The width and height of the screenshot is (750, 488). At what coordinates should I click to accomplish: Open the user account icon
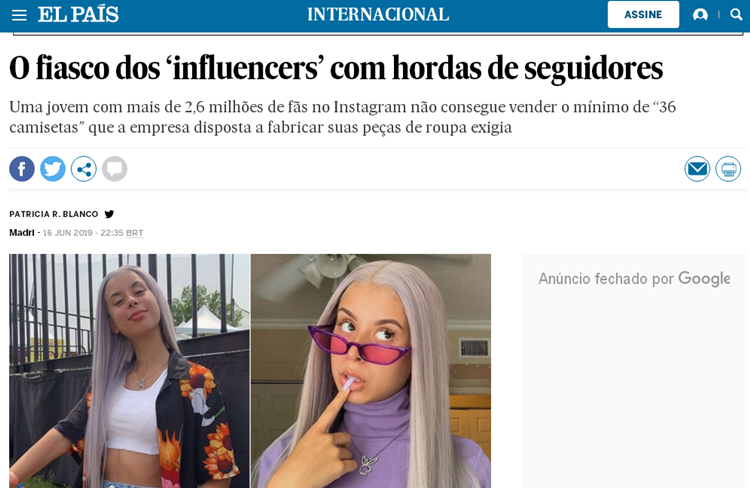[700, 15]
